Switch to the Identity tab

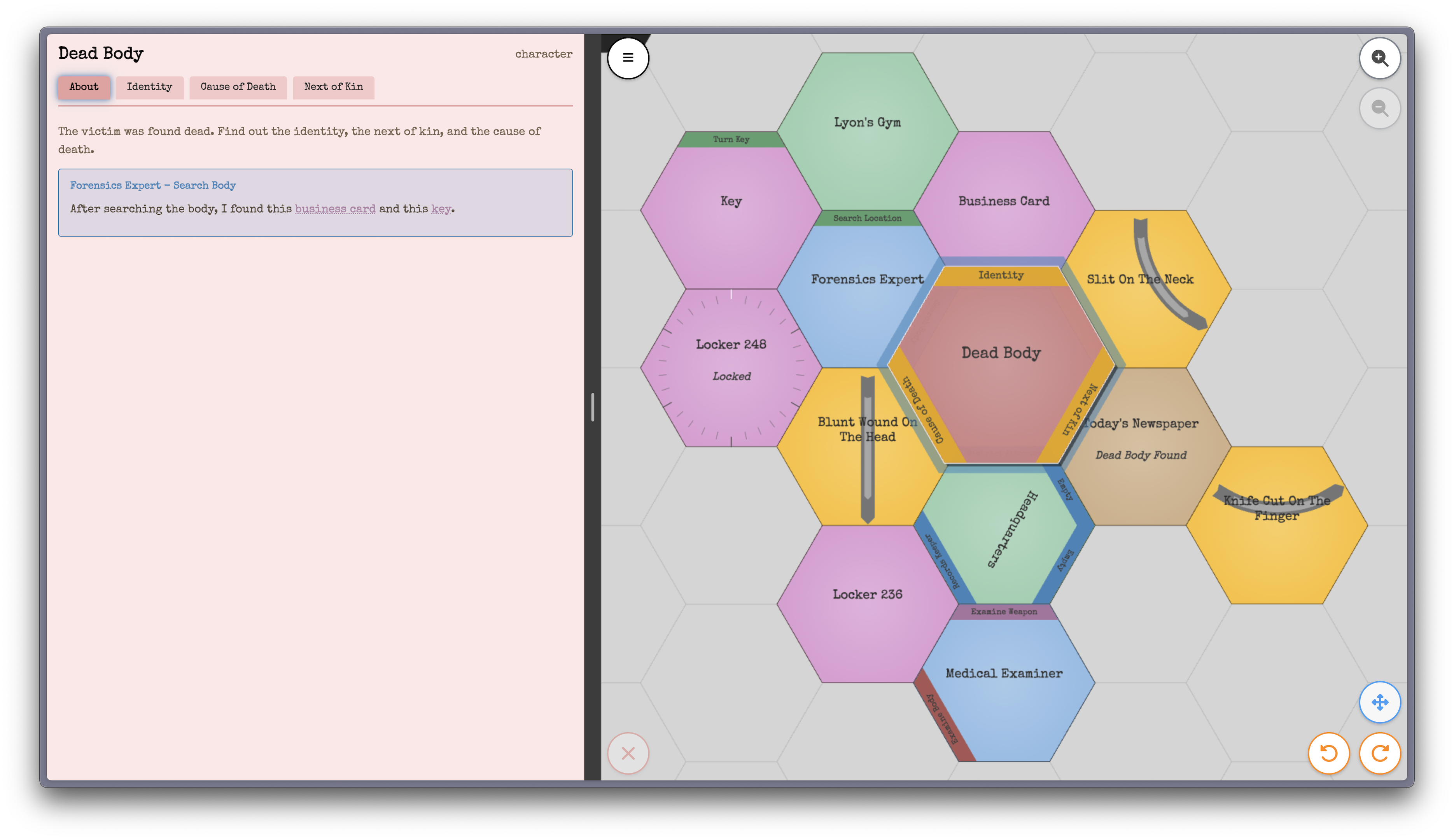coord(149,87)
